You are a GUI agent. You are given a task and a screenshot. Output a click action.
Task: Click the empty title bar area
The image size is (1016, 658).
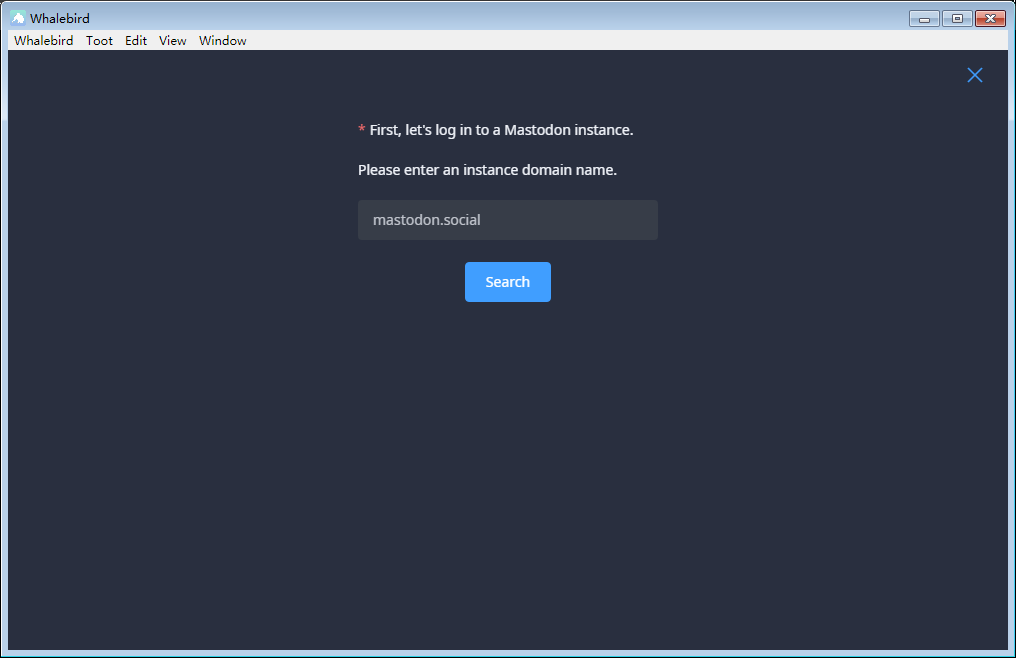tap(500, 18)
